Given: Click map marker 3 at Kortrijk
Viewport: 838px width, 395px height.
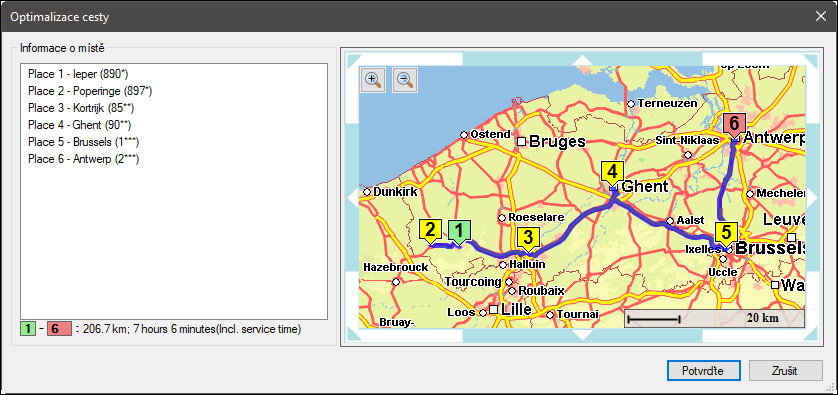Looking at the screenshot, I should [x=528, y=238].
